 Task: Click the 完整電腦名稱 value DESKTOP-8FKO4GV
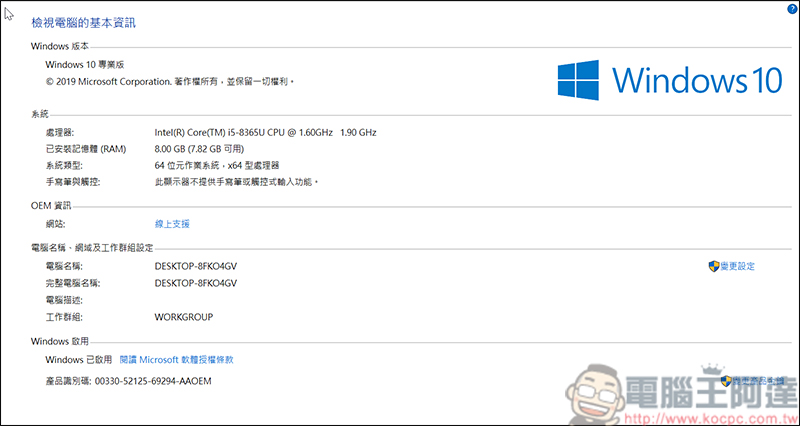click(195, 283)
